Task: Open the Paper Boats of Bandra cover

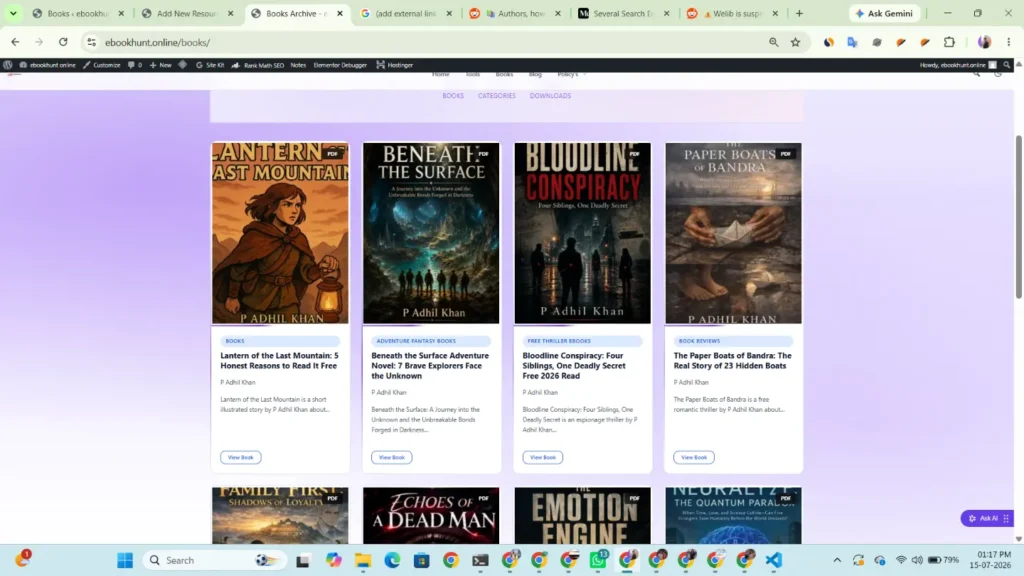Action: (x=733, y=233)
